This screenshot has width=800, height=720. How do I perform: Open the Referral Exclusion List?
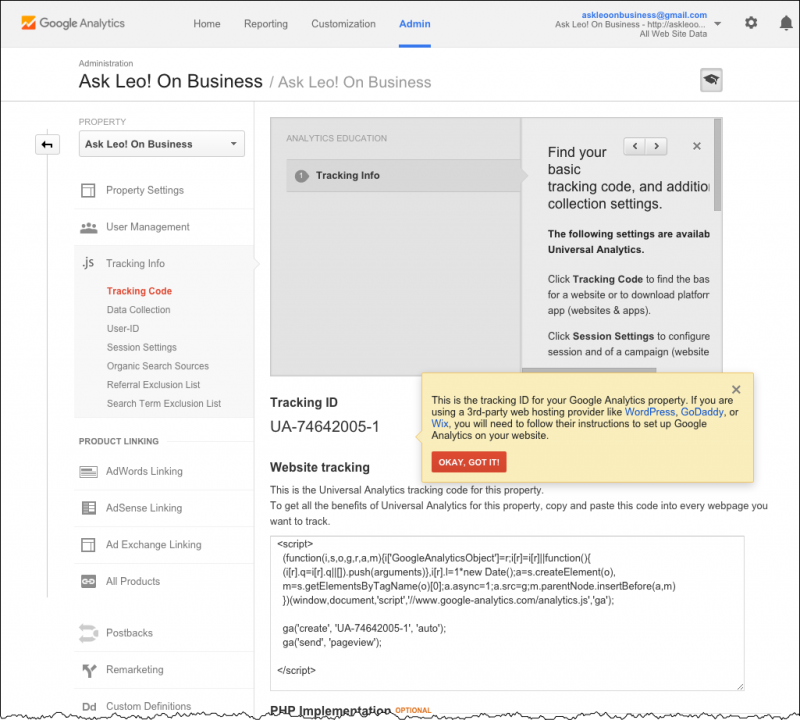tap(153, 385)
